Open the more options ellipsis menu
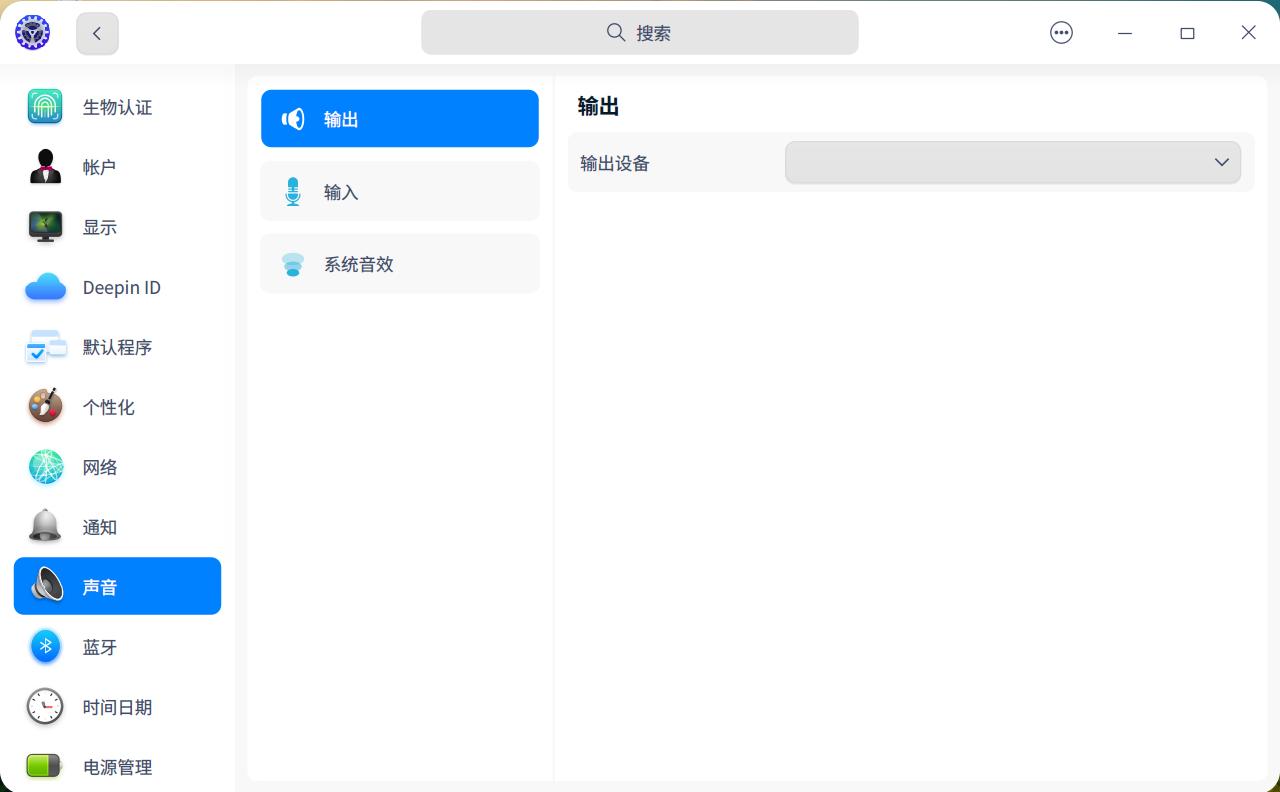 (x=1061, y=32)
